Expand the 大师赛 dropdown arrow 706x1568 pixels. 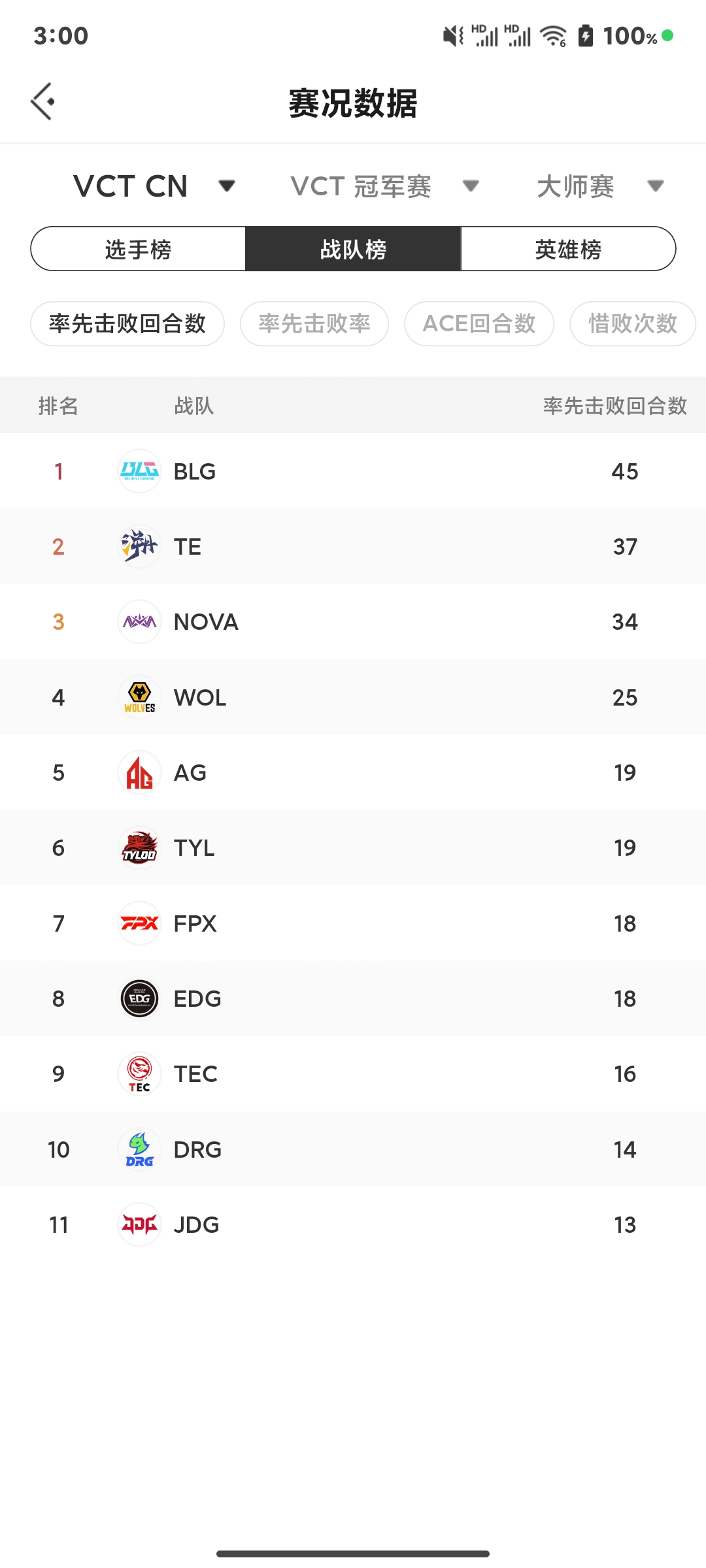point(656,186)
